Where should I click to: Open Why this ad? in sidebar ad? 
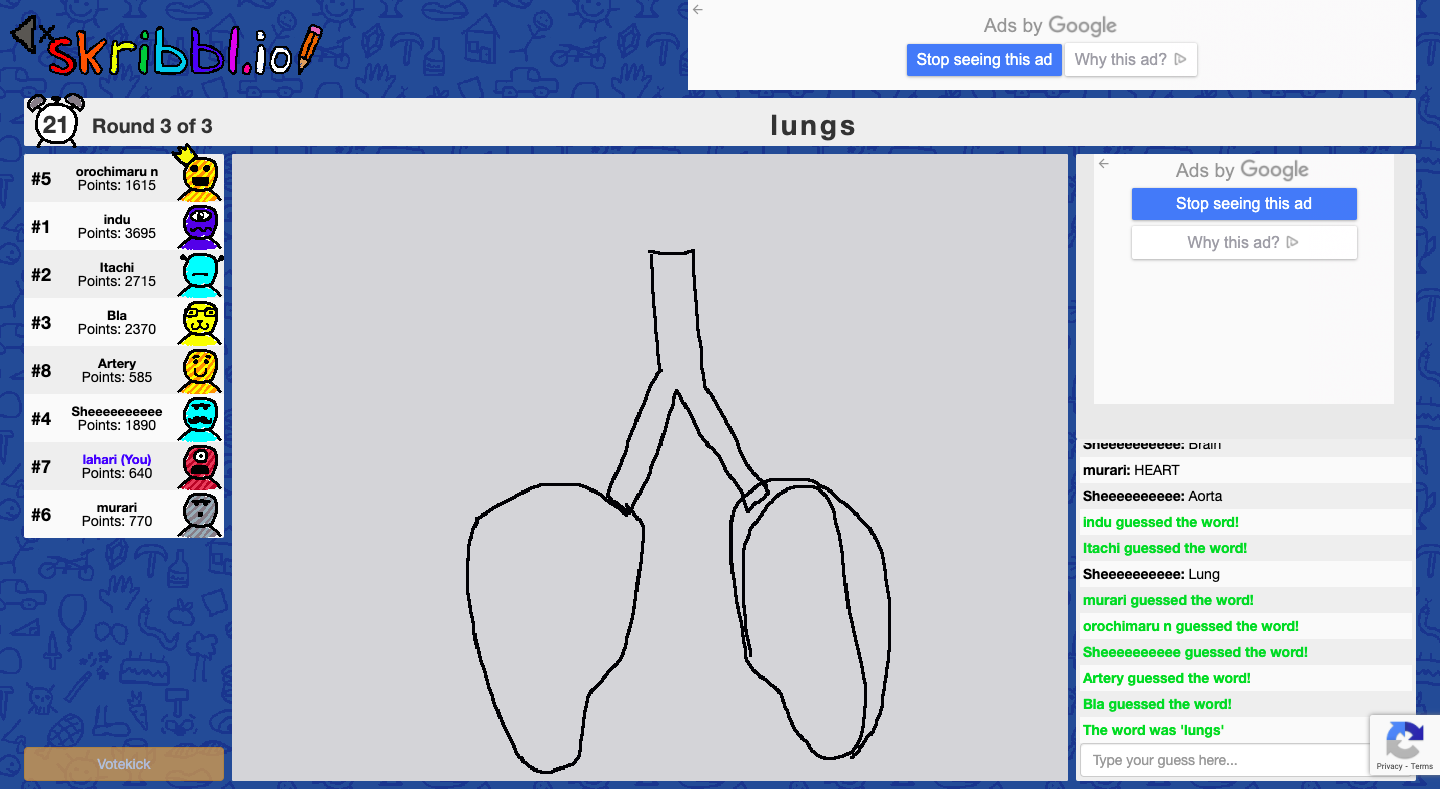coord(1243,243)
